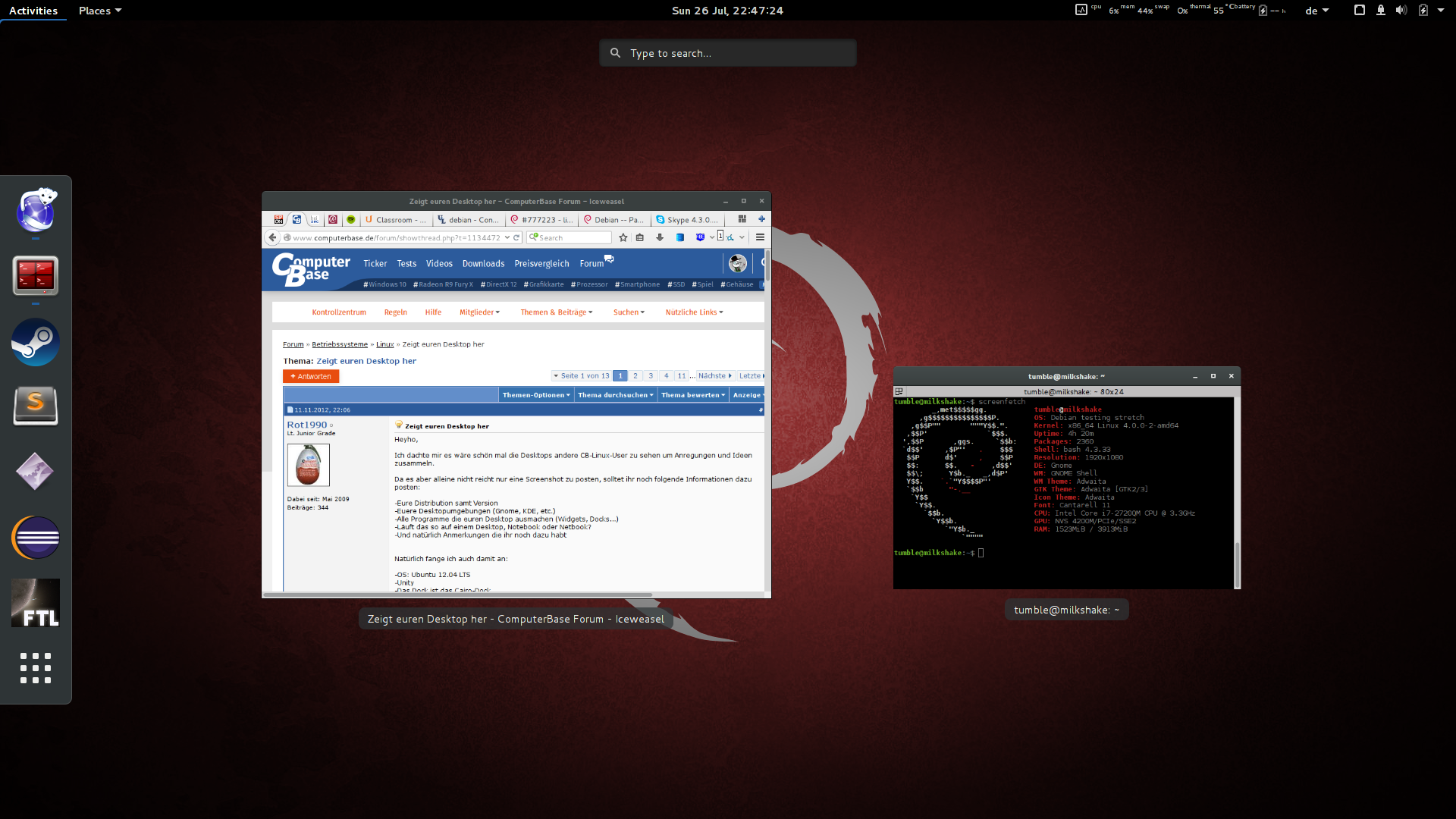Click the Antworten reply button

tap(311, 377)
